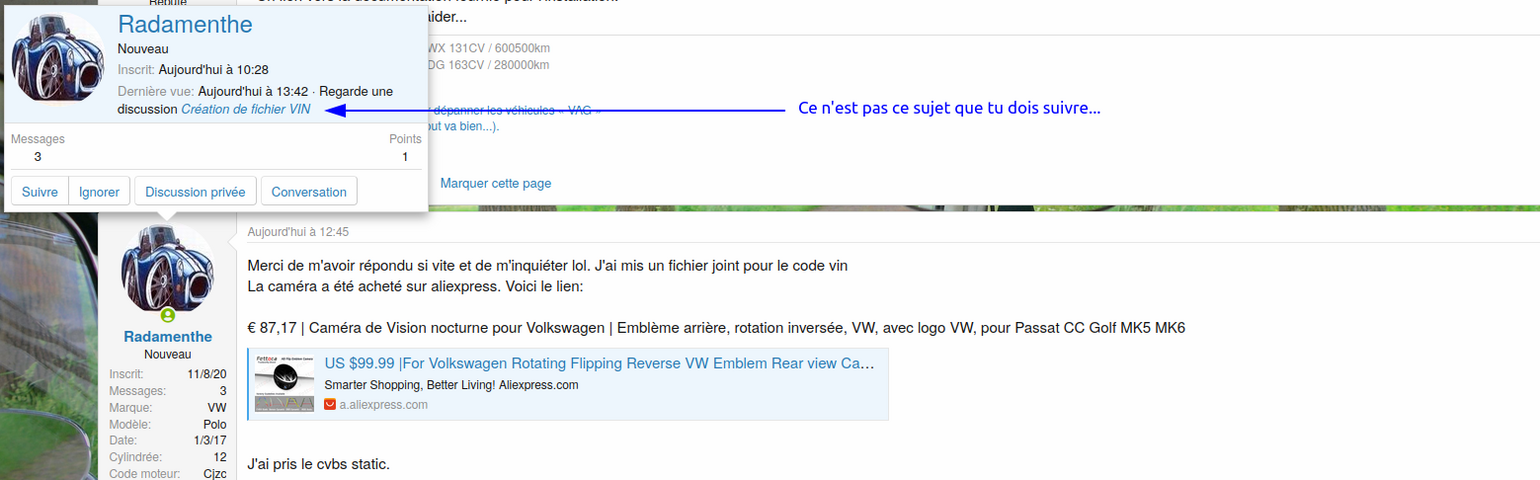Image resolution: width=1540 pixels, height=480 pixels.
Task: Open the AliExpress rotating emblem camera link
Action: coord(600,364)
